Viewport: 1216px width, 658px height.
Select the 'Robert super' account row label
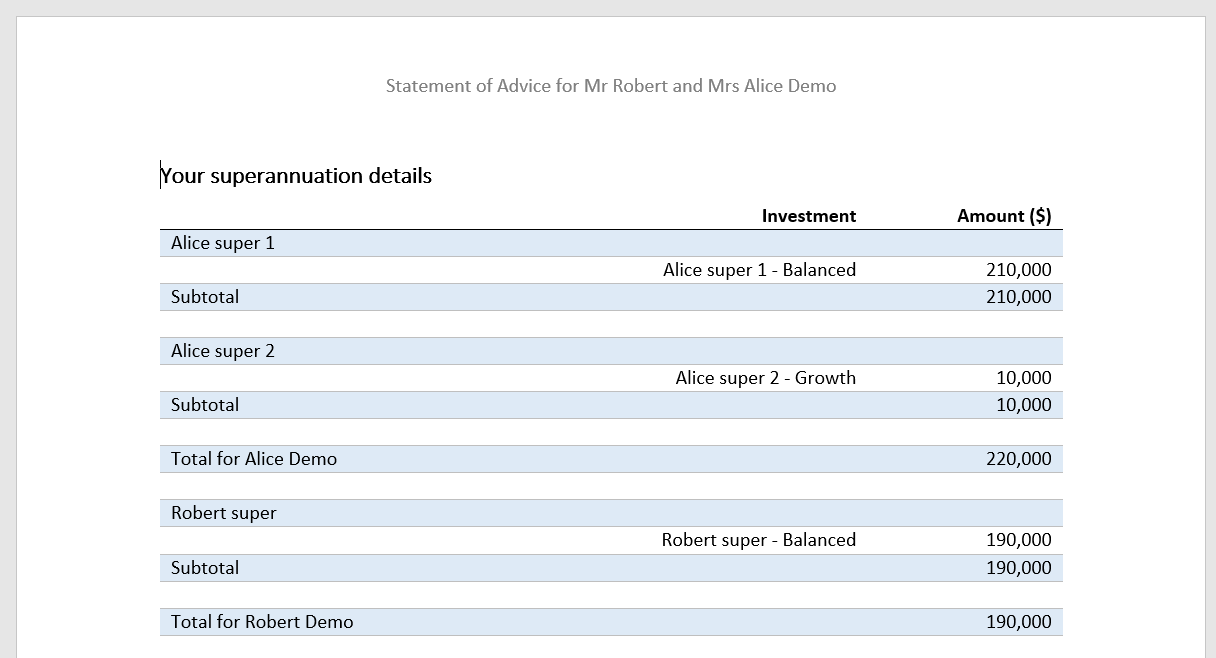pyautogui.click(x=223, y=513)
